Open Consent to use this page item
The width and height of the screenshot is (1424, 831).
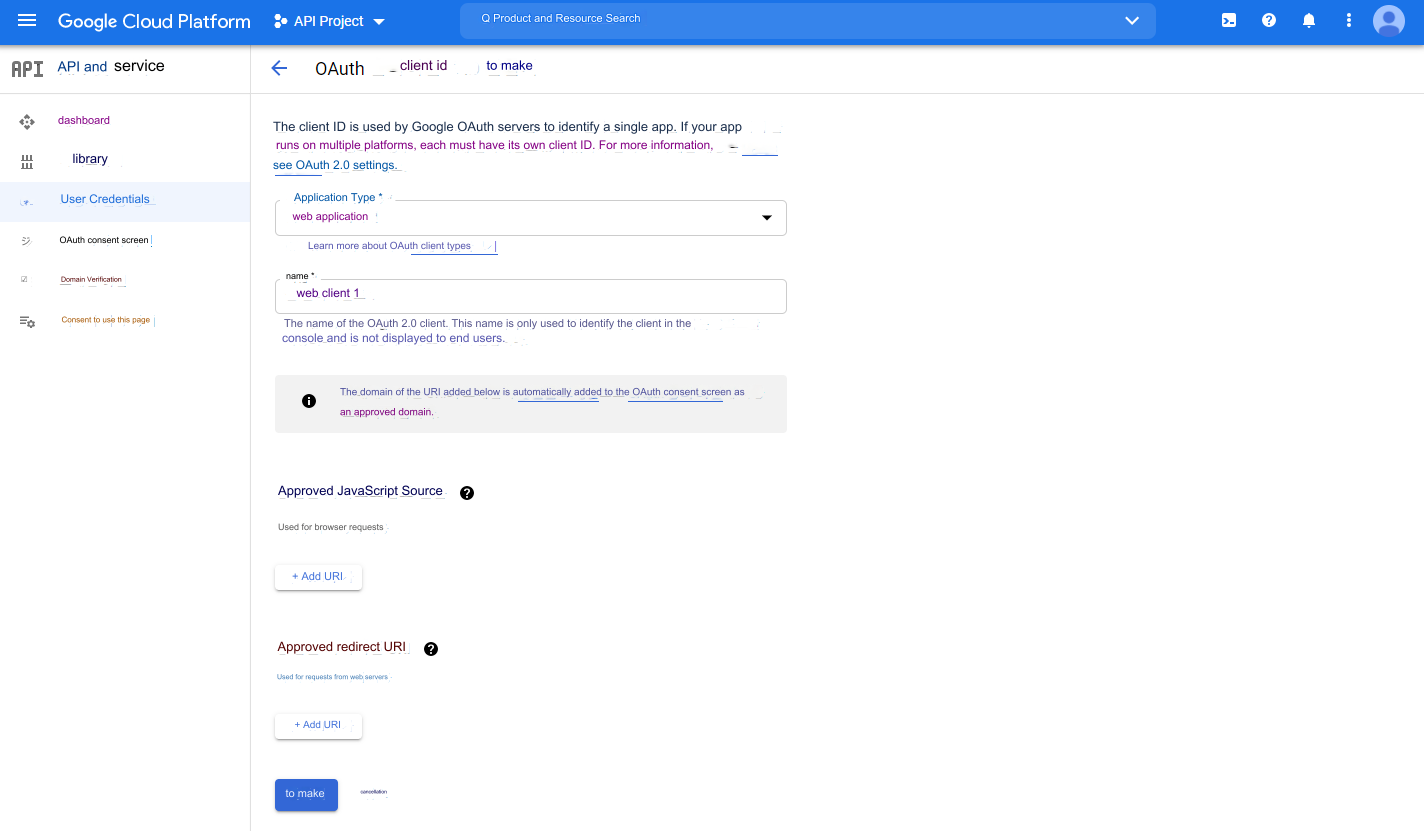click(106, 320)
